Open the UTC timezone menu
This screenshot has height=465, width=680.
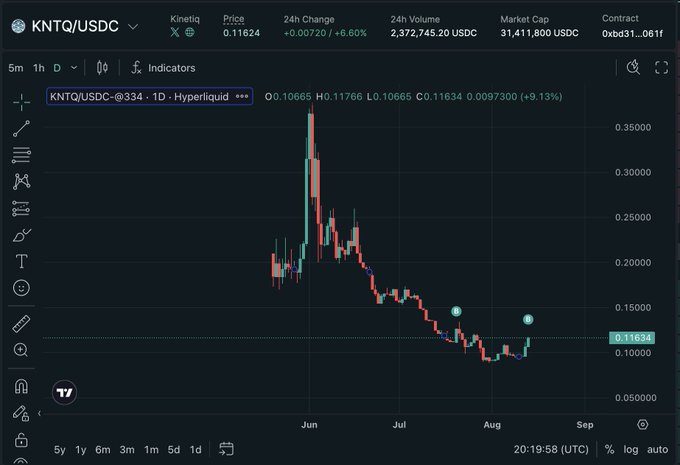coord(551,449)
